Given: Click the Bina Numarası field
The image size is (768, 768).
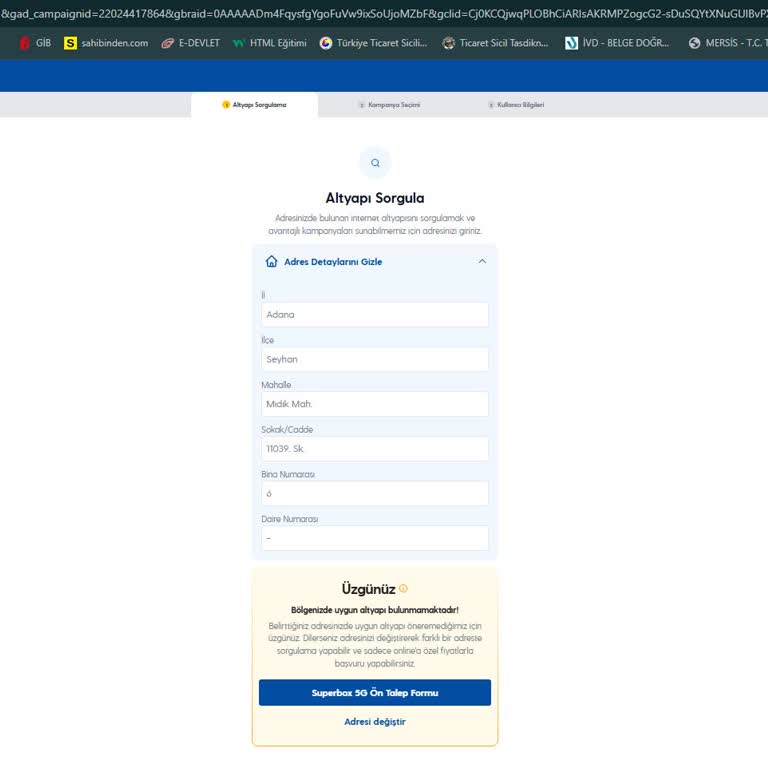Looking at the screenshot, I should [375, 493].
